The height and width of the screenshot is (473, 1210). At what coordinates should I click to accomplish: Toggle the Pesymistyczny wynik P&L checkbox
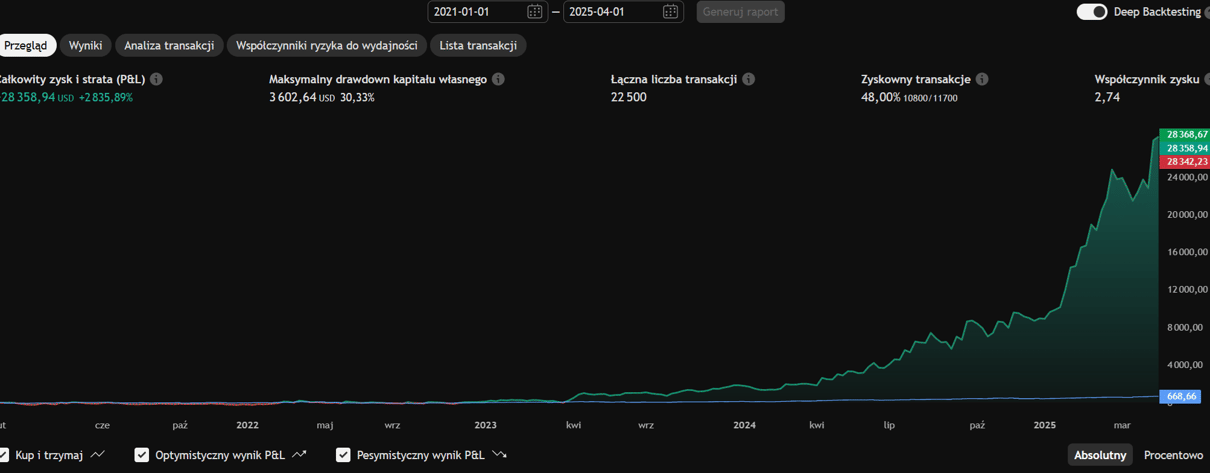click(343, 455)
